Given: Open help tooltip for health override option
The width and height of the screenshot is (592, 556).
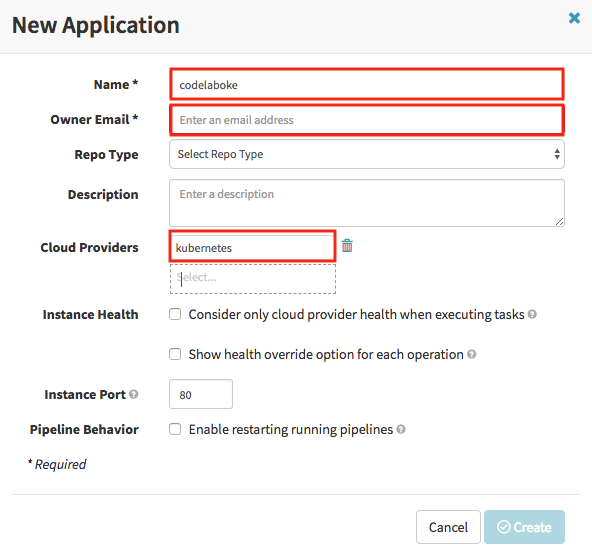Looking at the screenshot, I should [471, 354].
